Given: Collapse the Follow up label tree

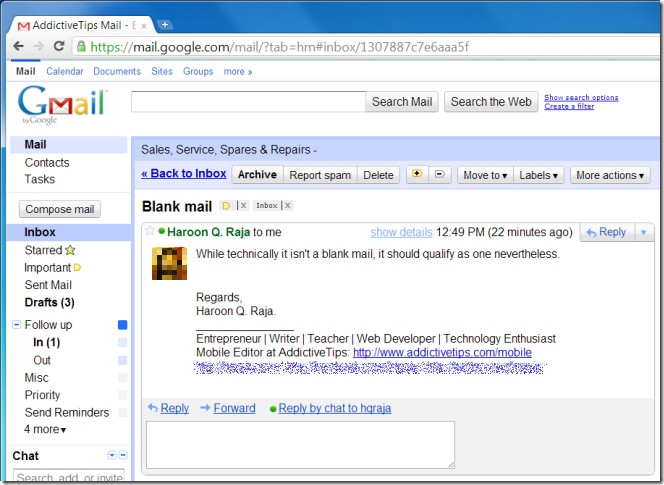Looking at the screenshot, I should coord(17,325).
